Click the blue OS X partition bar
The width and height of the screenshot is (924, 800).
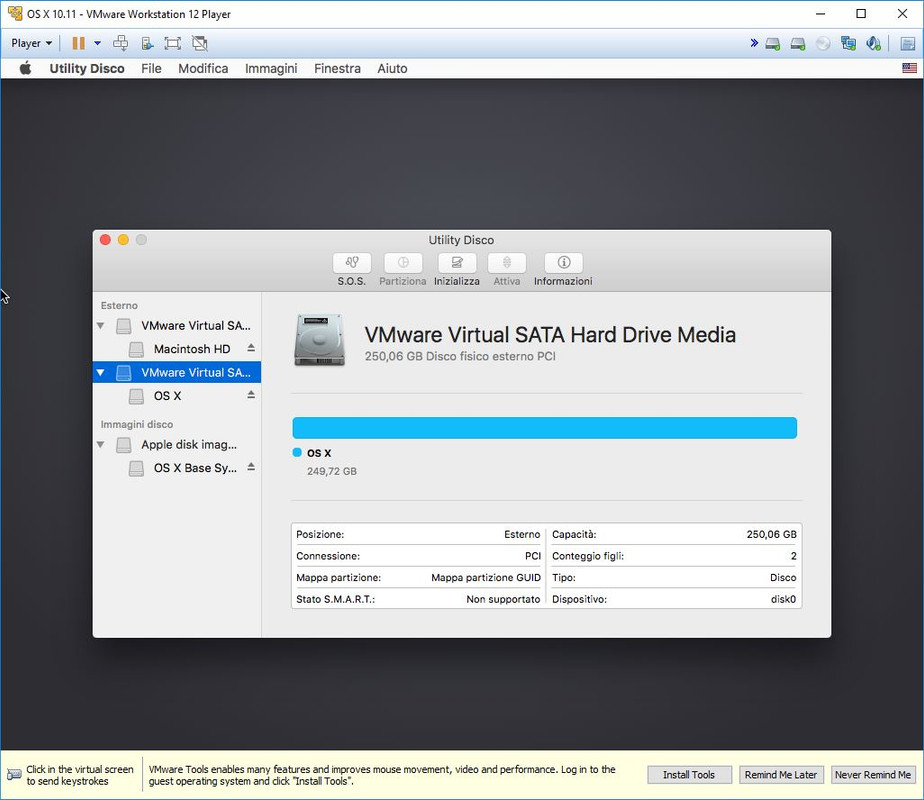(544, 428)
